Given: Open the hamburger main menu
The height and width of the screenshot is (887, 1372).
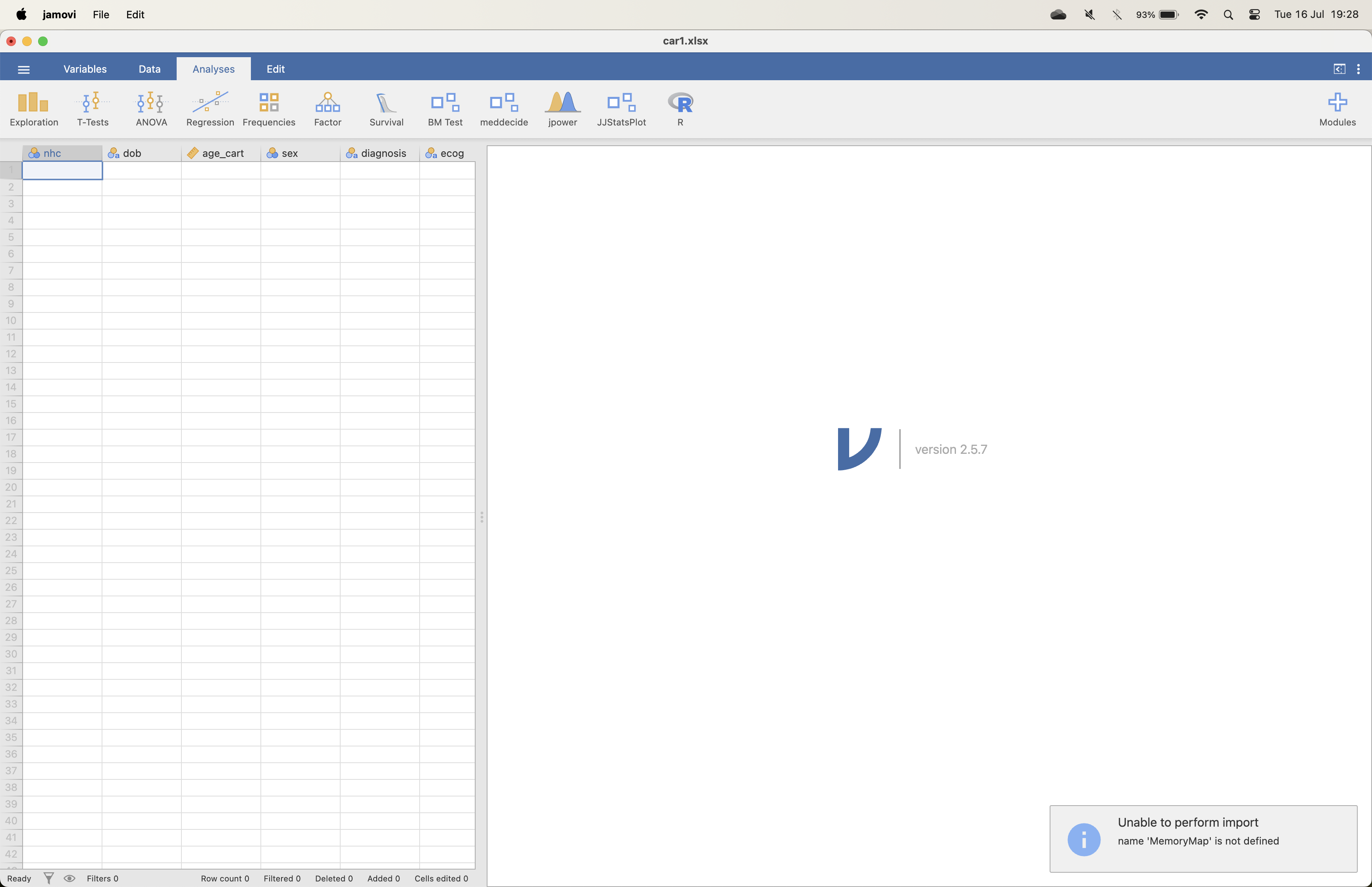Looking at the screenshot, I should click(23, 69).
